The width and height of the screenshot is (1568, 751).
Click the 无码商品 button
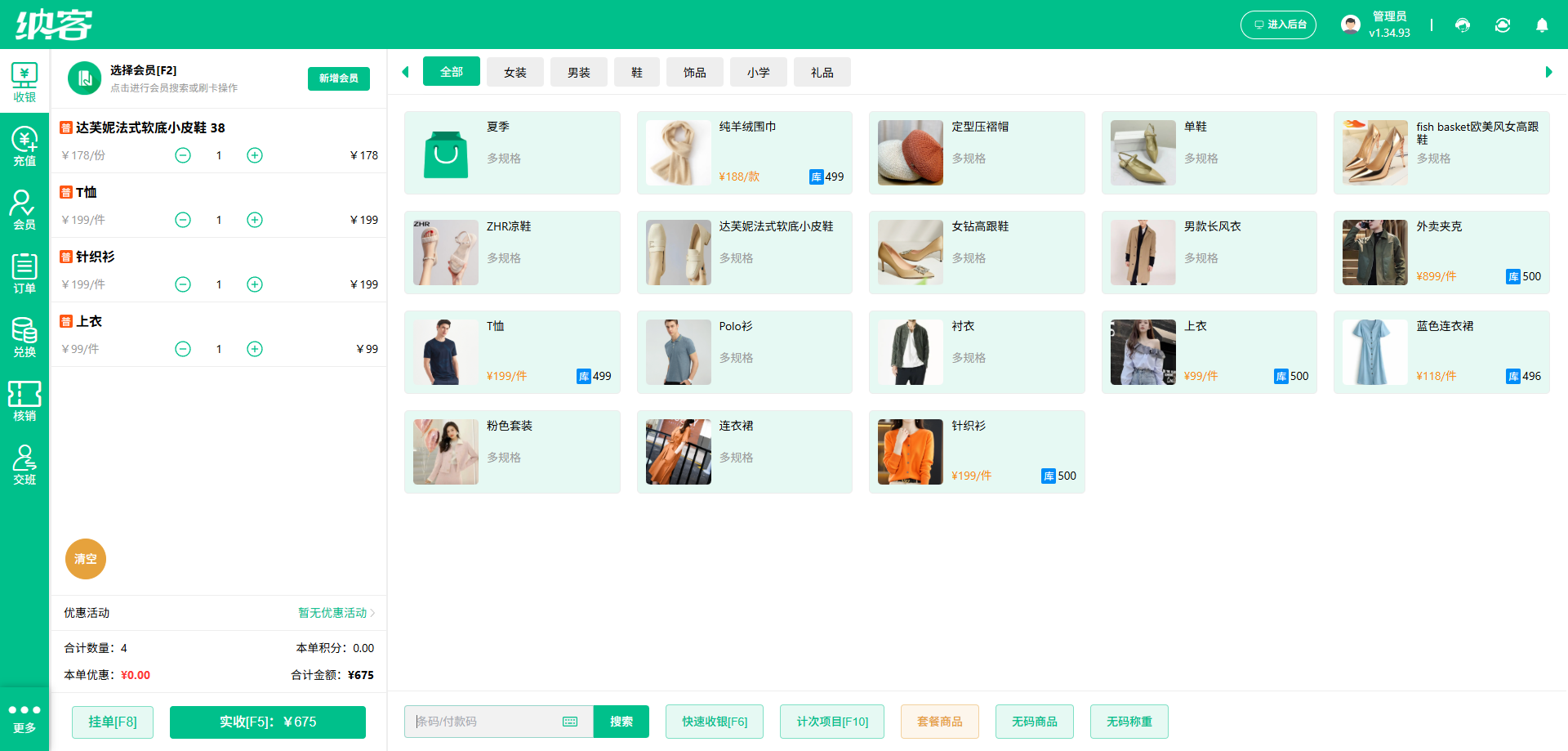(x=1035, y=722)
